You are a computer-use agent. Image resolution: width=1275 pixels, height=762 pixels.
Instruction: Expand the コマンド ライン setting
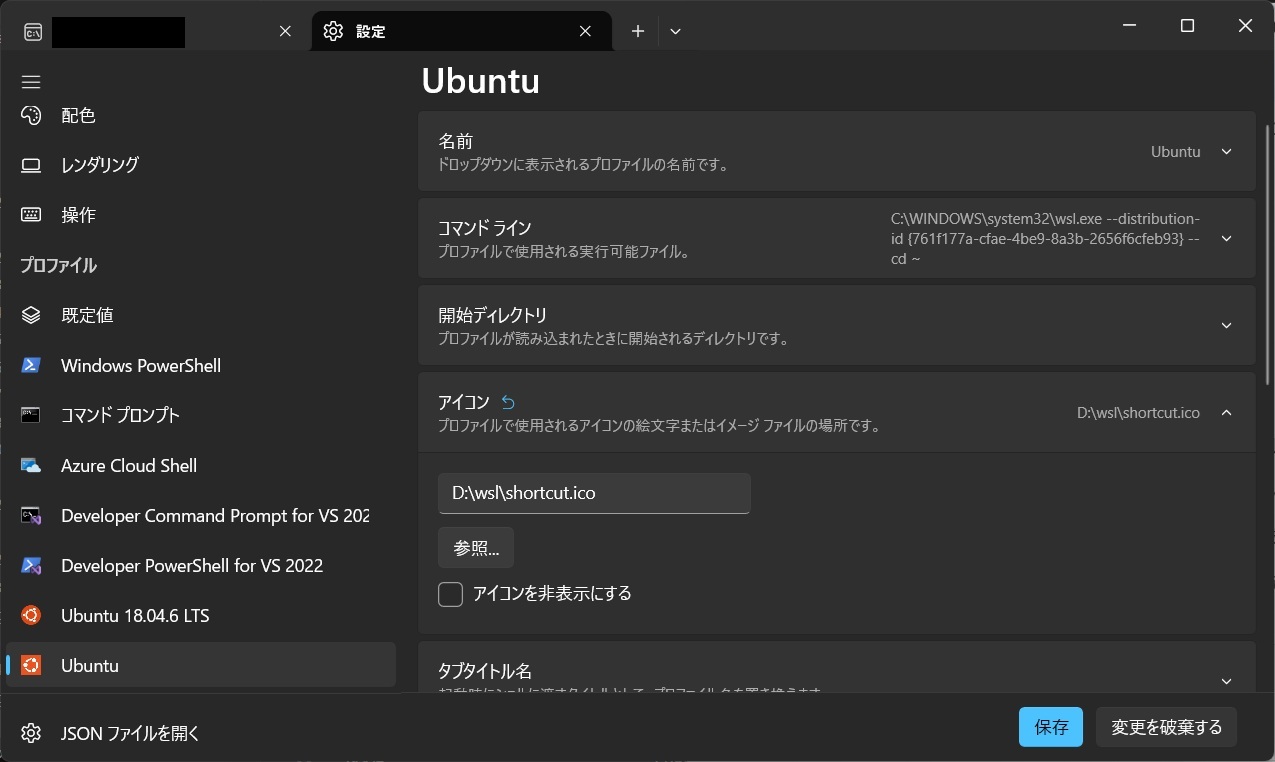[x=1227, y=239]
